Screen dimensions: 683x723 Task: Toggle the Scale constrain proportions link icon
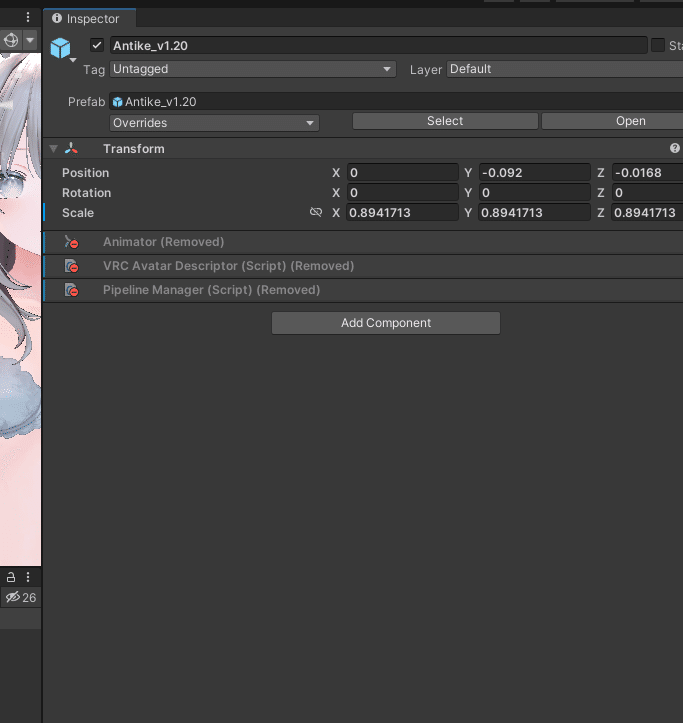pyautogui.click(x=316, y=212)
